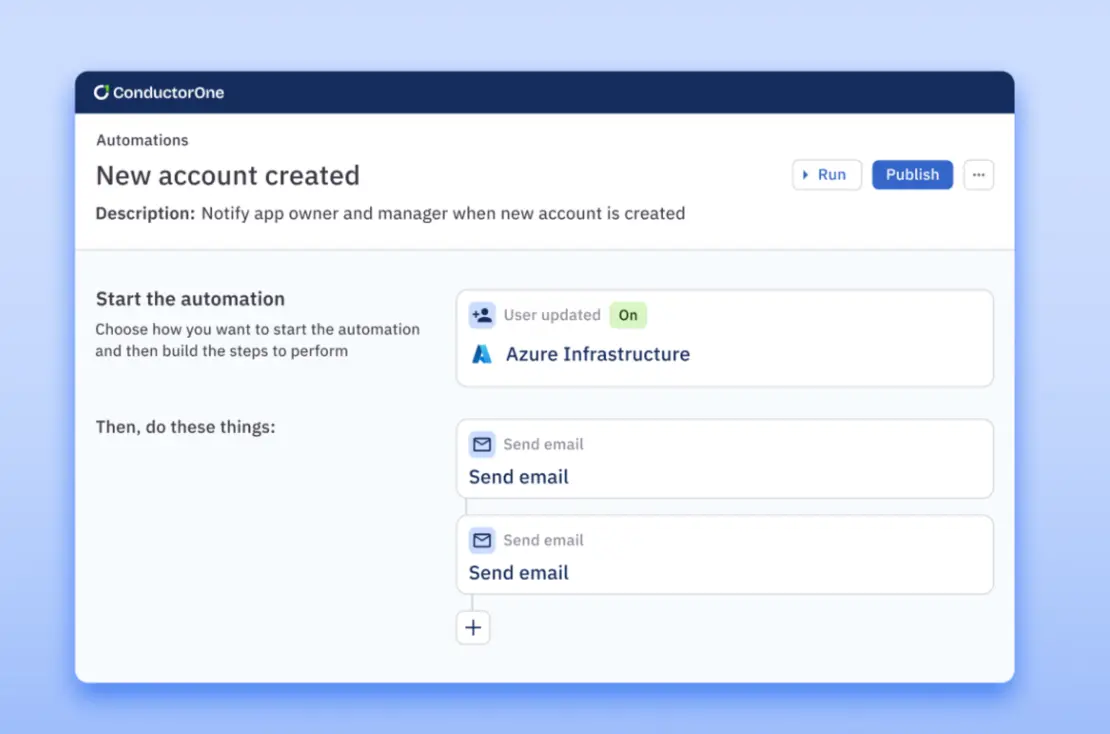
Task: Click the user-plus trigger icon
Action: tap(482, 316)
